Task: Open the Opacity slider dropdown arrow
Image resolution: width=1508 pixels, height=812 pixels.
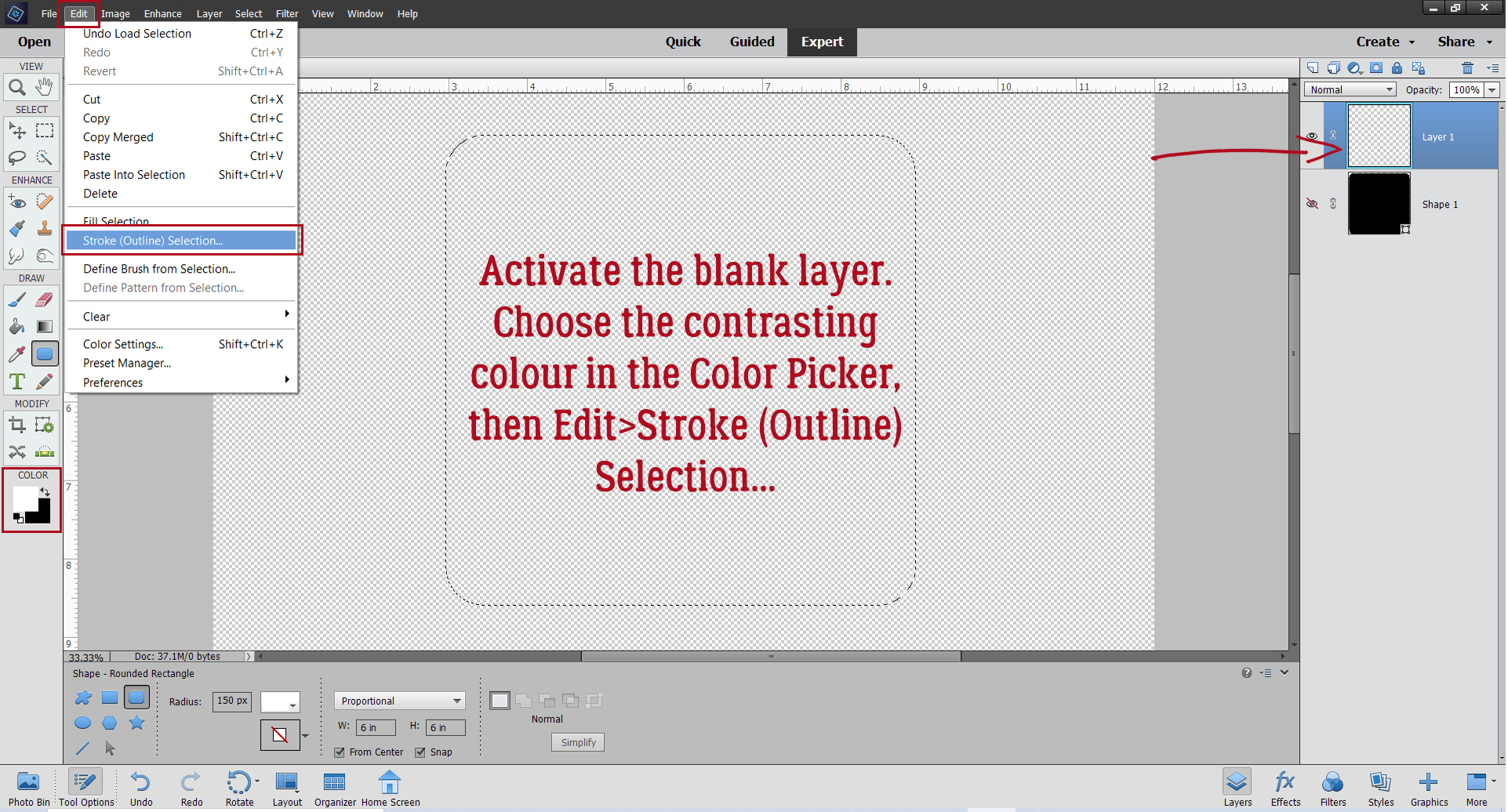Action: pos(1492,90)
